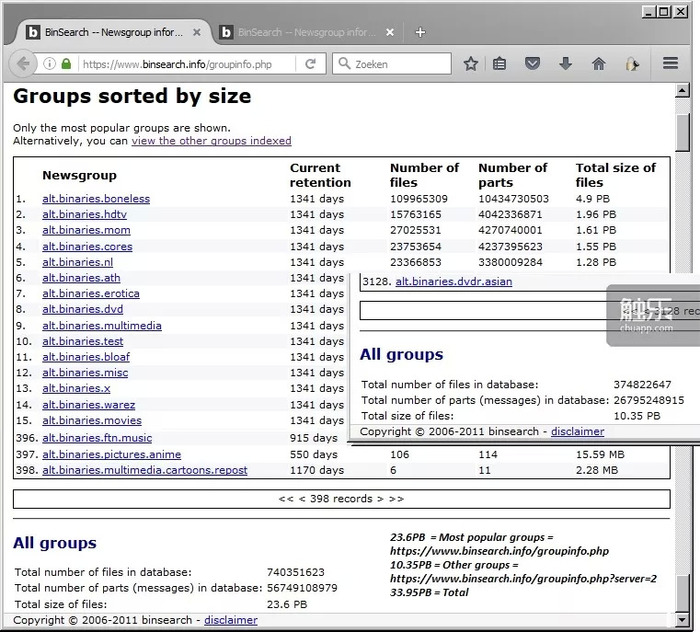700x632 pixels.
Task: Go to last page with >> control
Action: 396,499
